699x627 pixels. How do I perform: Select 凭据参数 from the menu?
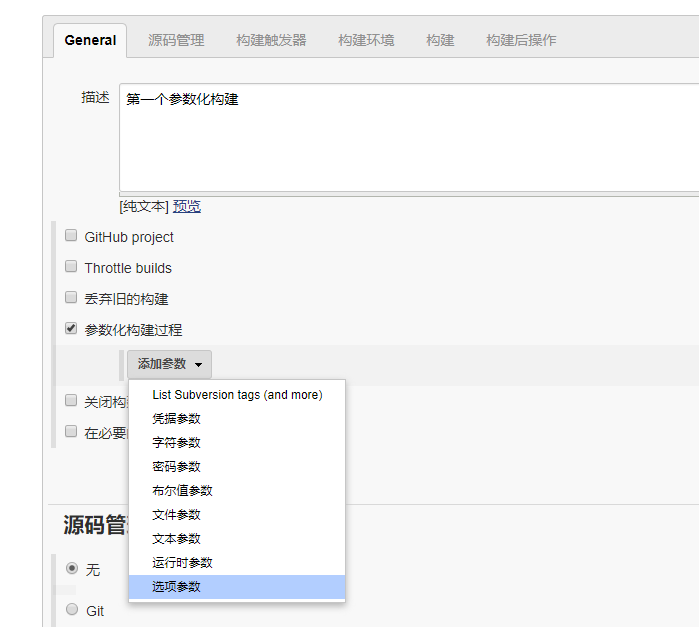point(176,419)
